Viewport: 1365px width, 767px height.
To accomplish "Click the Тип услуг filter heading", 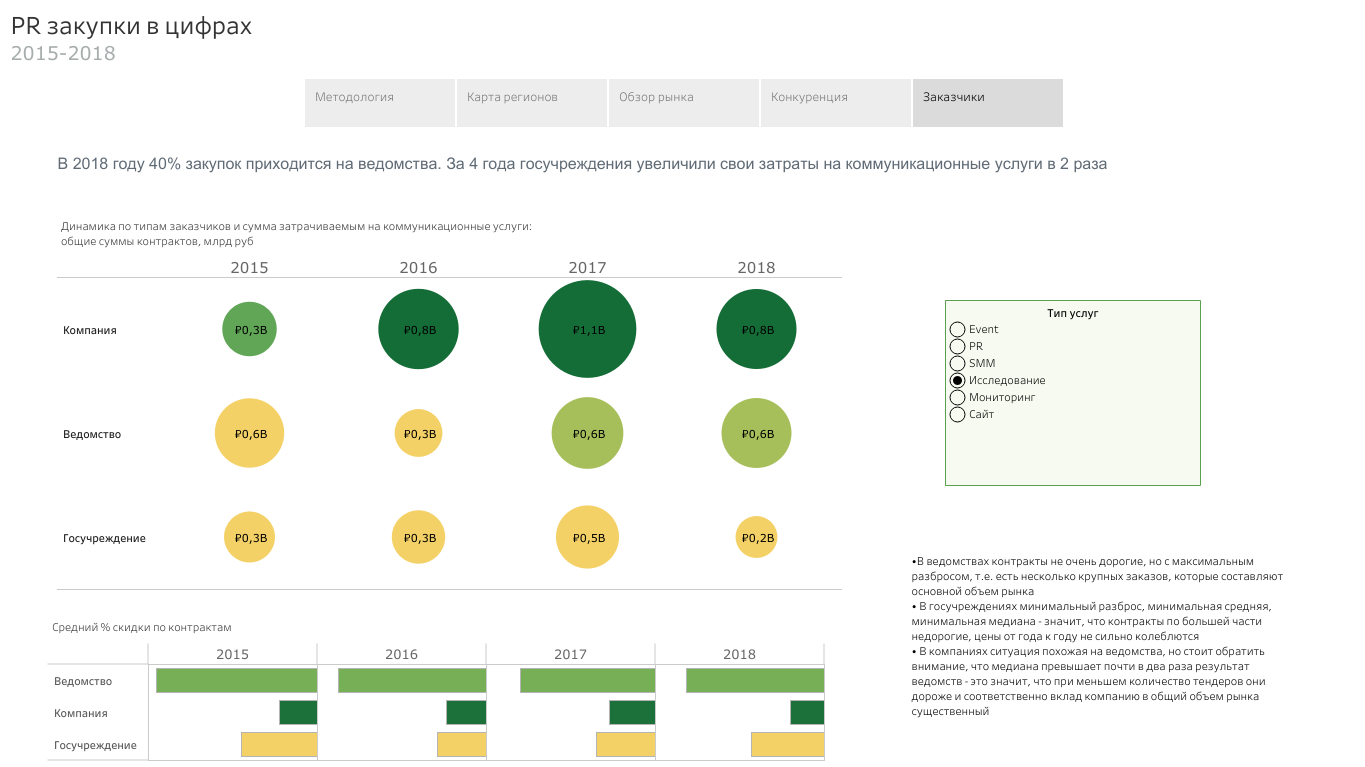I will coord(1072,313).
